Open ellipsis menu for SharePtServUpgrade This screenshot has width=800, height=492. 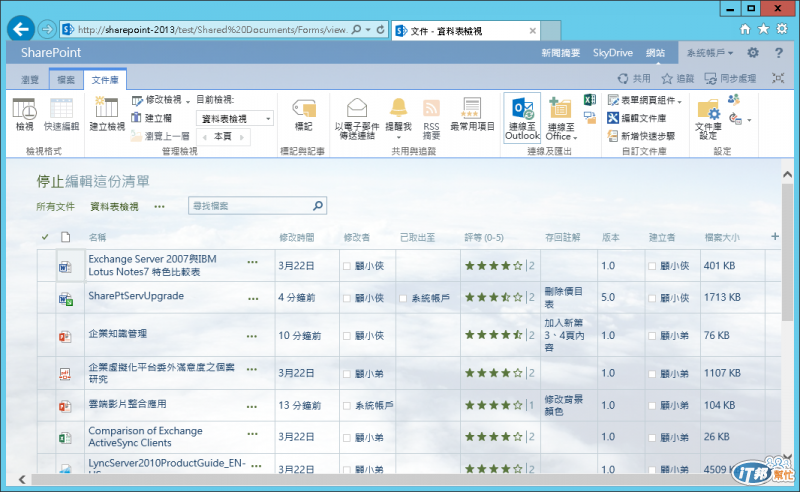point(253,299)
